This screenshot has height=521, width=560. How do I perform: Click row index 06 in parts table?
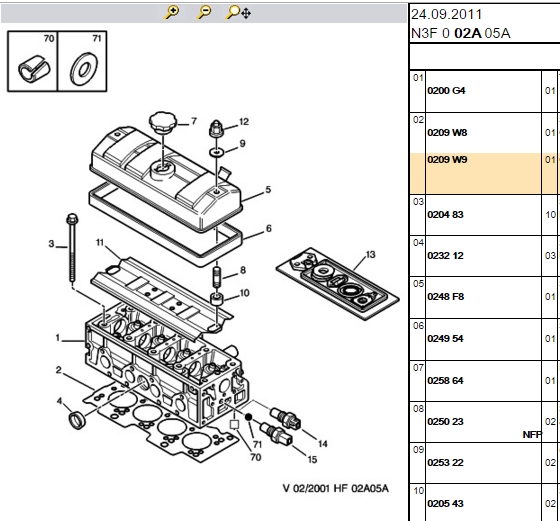click(x=418, y=326)
